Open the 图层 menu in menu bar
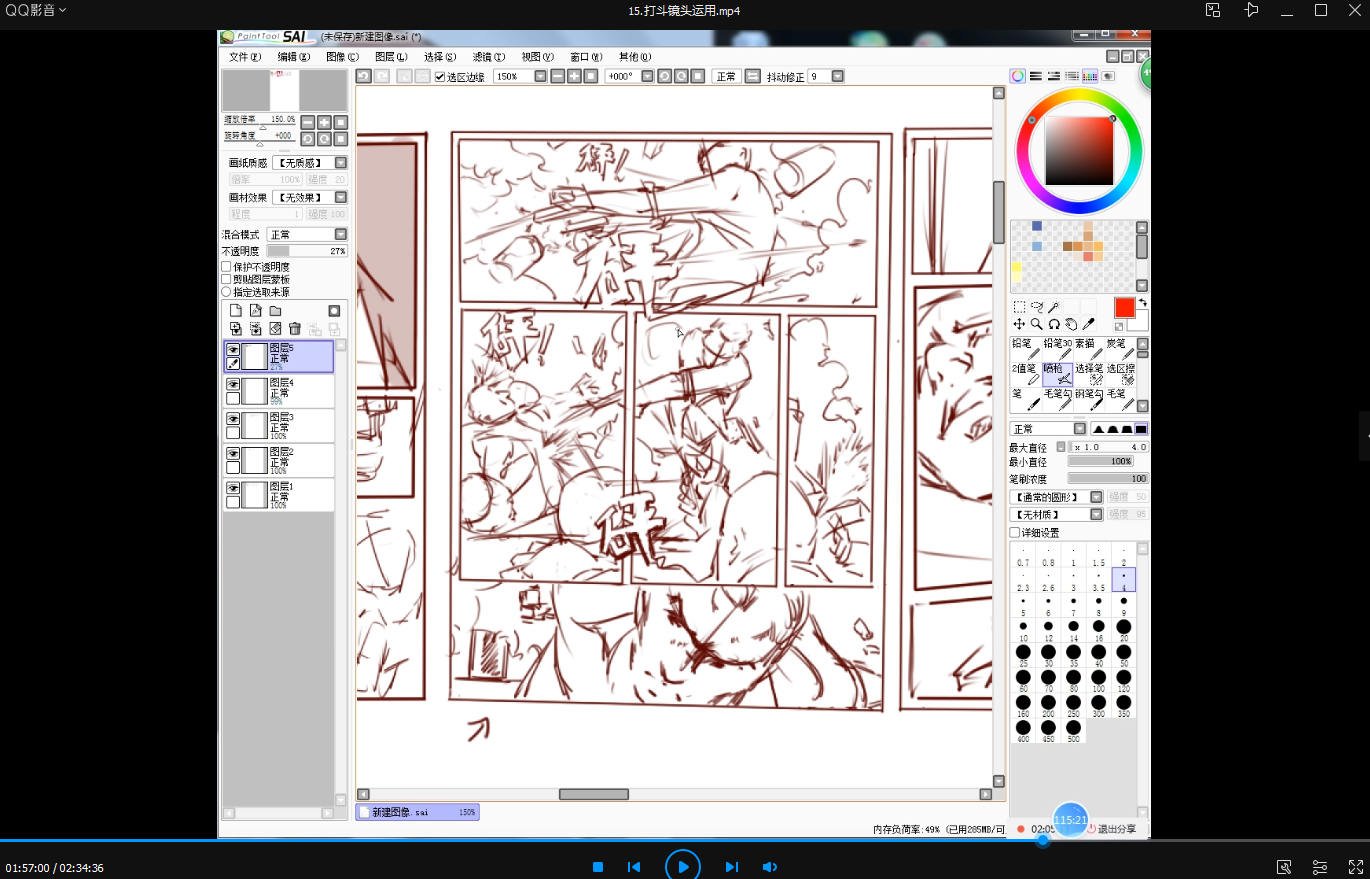This screenshot has height=879, width=1370. tap(390, 57)
